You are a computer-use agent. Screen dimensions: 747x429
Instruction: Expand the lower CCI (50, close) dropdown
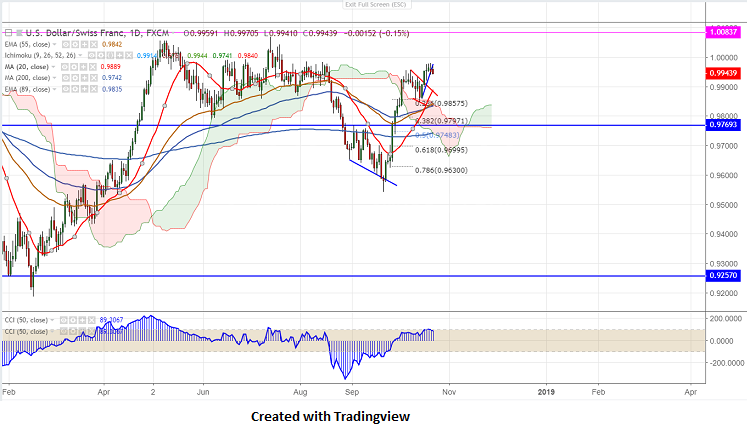click(x=52, y=331)
